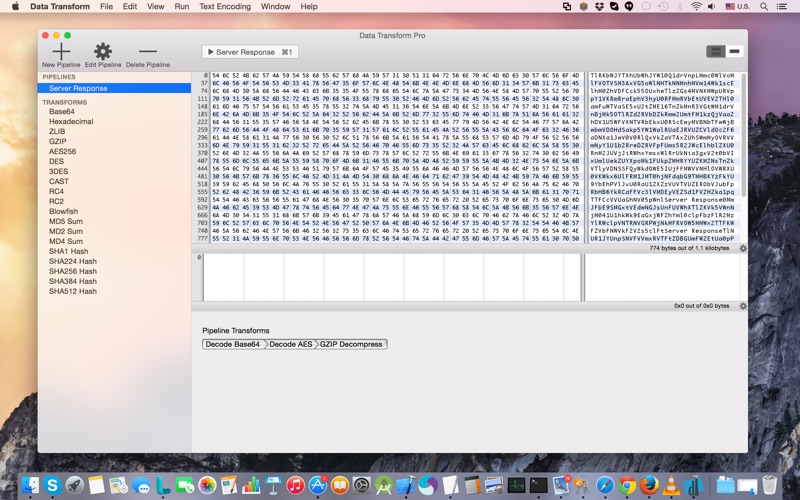Select the CAST transform
Viewport: 800px width, 500px height.
point(59,181)
